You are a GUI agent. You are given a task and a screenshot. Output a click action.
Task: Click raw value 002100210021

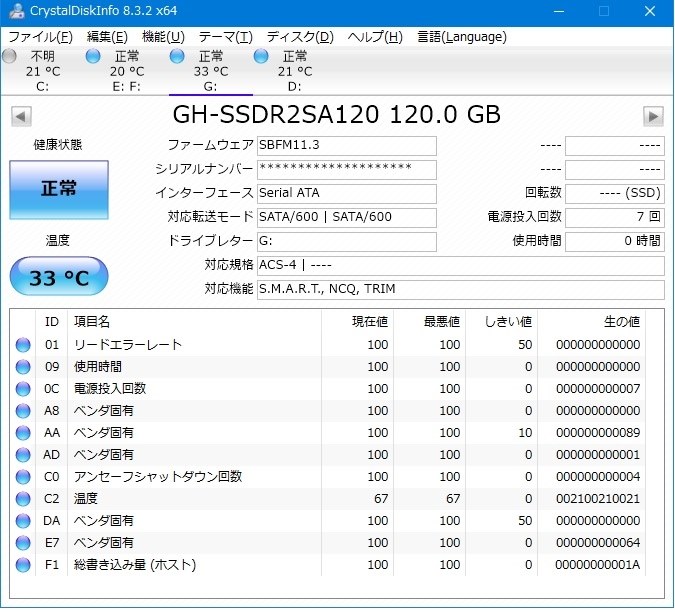coord(598,499)
